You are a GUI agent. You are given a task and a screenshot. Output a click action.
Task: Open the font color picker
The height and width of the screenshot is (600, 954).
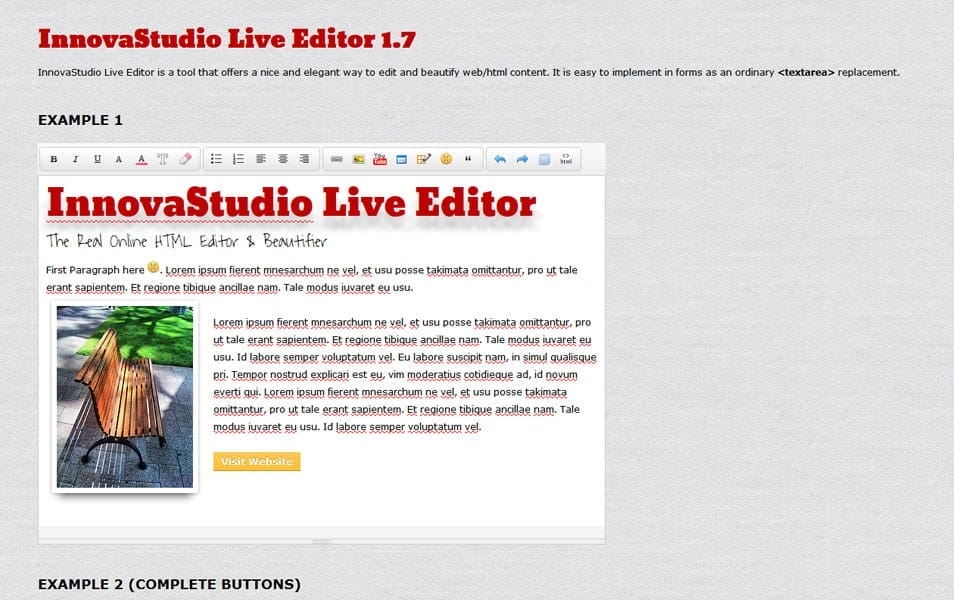141,158
